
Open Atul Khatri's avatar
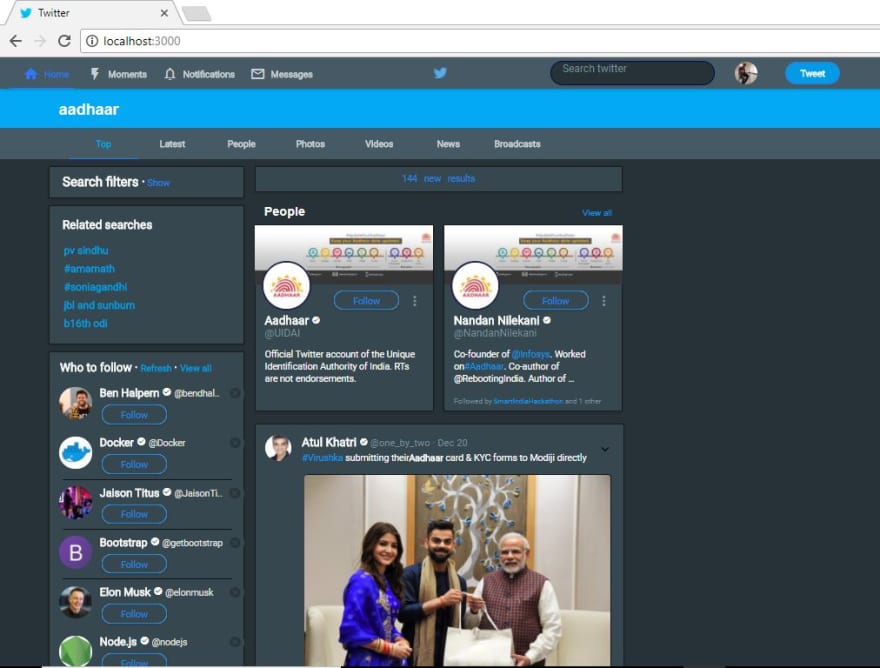278,447
